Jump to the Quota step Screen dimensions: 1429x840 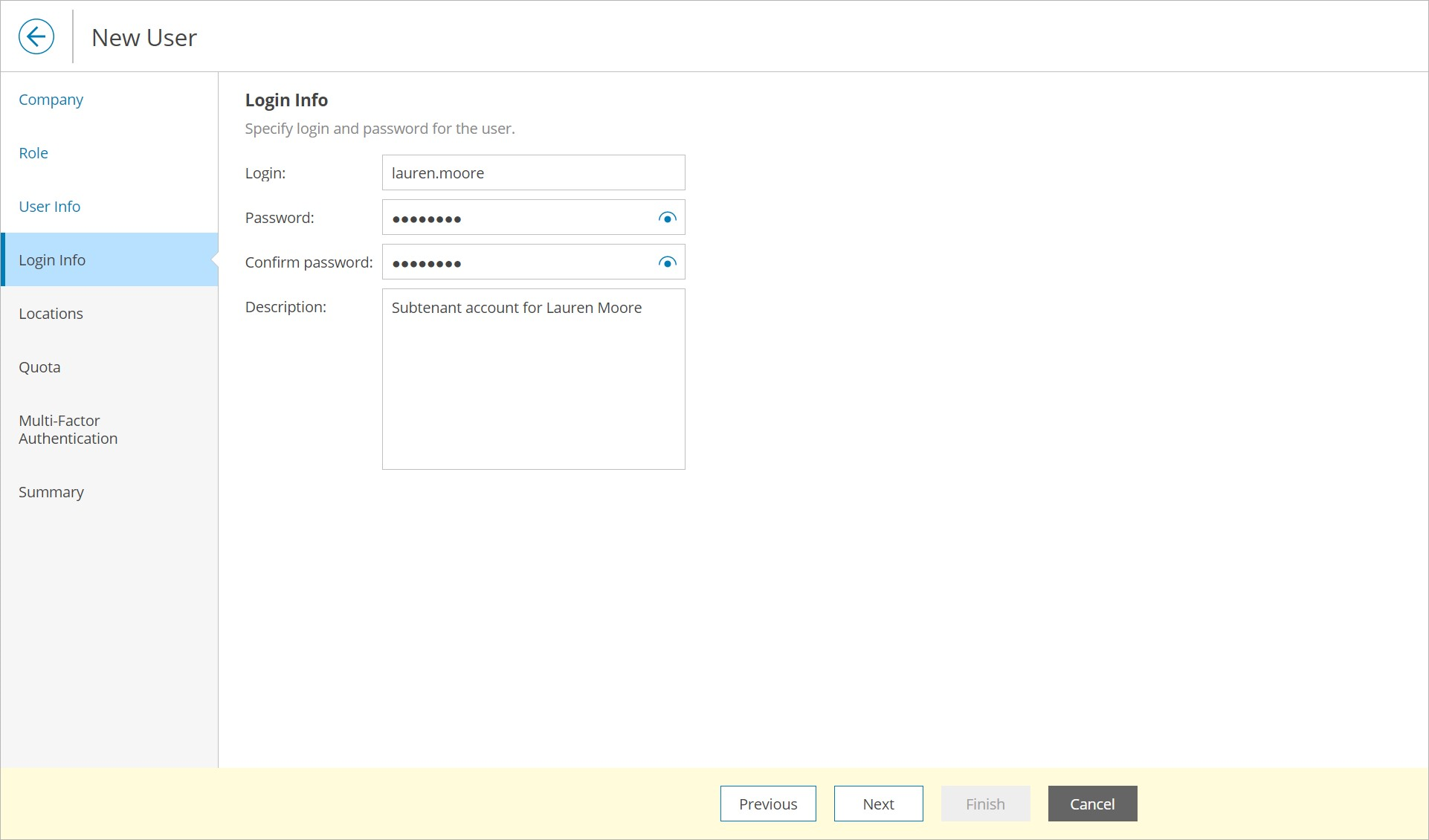click(39, 367)
